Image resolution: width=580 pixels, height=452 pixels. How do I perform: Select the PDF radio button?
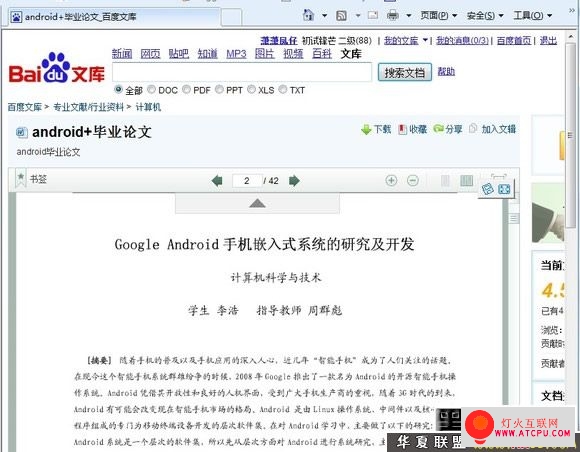[x=186, y=90]
